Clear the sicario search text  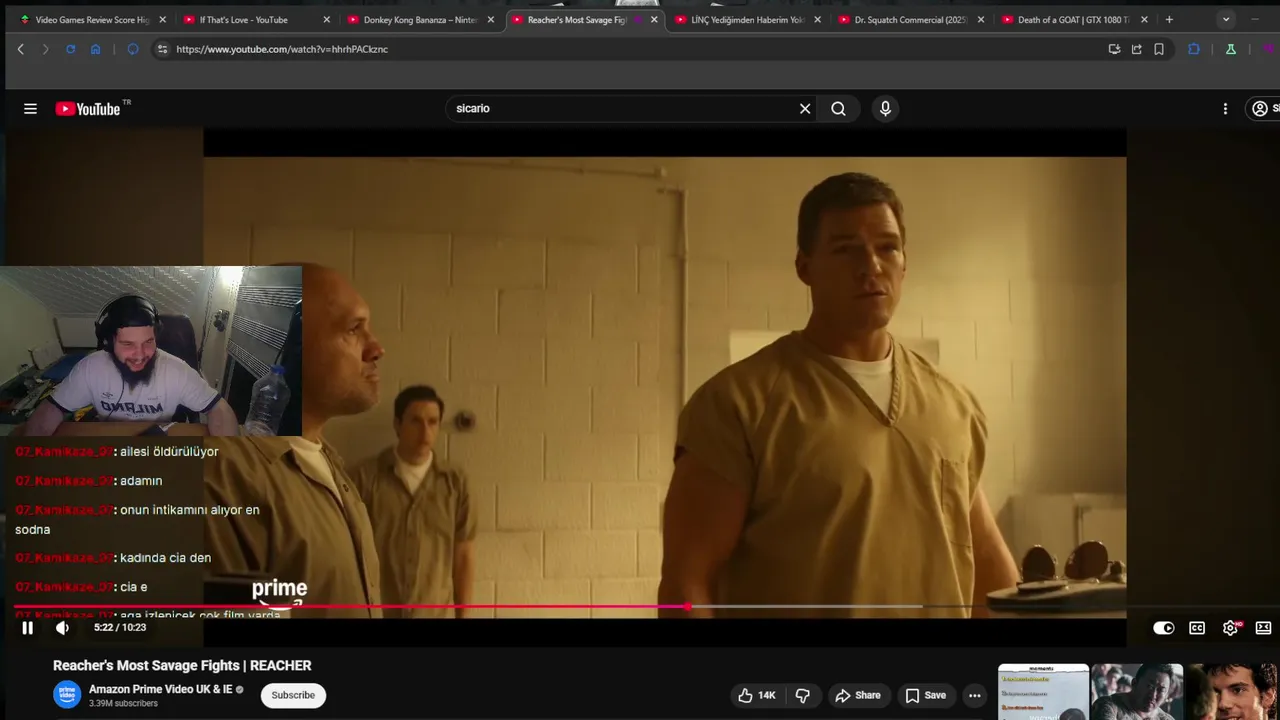805,109
